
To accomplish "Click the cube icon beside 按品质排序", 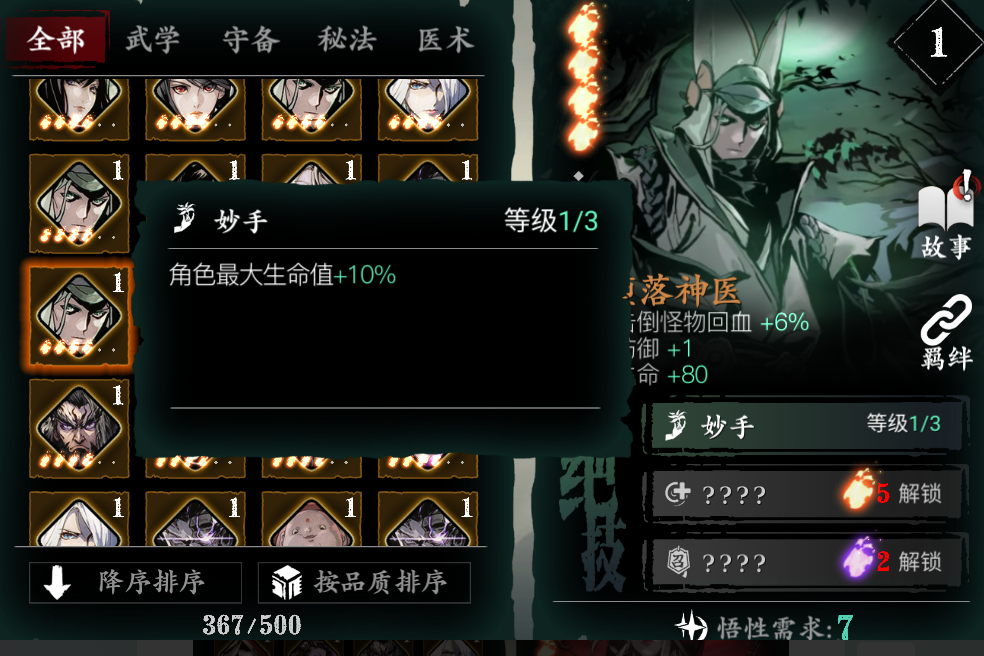I will [x=287, y=582].
